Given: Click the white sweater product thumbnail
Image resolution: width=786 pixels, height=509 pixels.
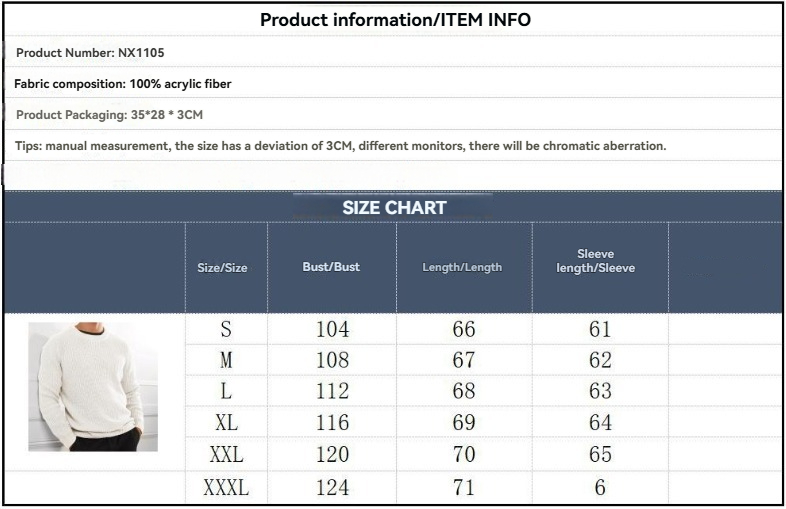Looking at the screenshot, I should click(93, 386).
